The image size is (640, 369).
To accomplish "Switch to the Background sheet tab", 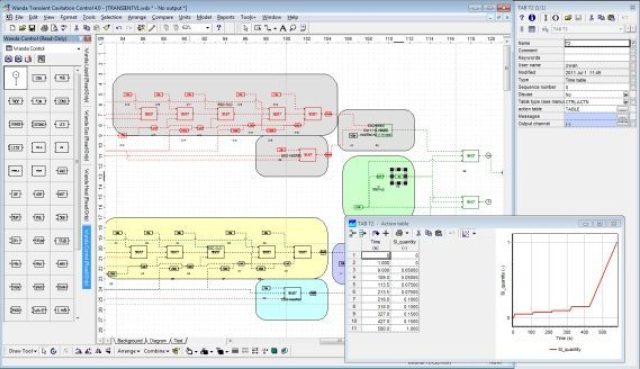I will coord(130,340).
